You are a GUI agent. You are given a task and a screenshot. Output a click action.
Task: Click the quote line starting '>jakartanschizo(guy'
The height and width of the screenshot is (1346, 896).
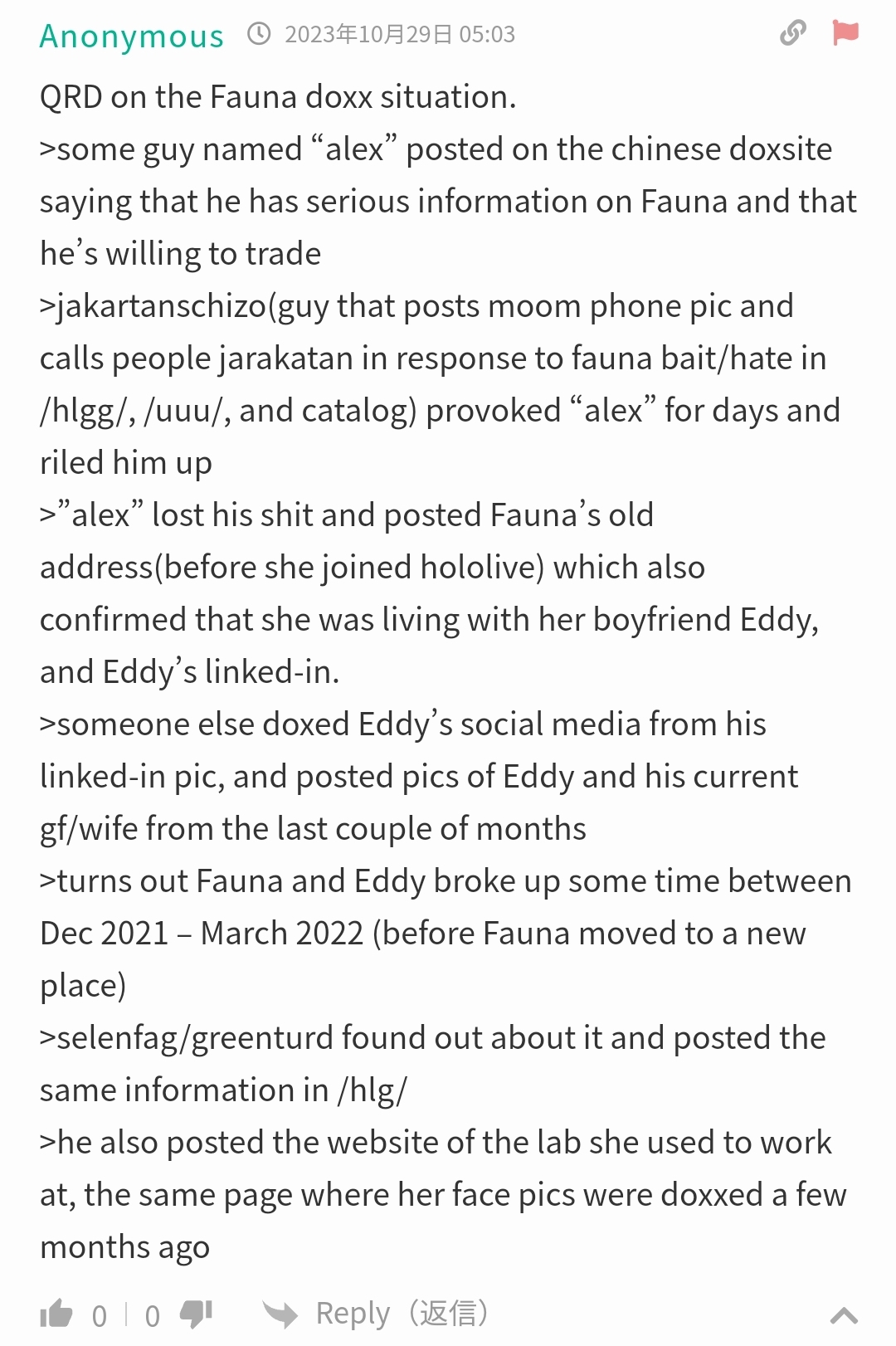[x=416, y=306]
